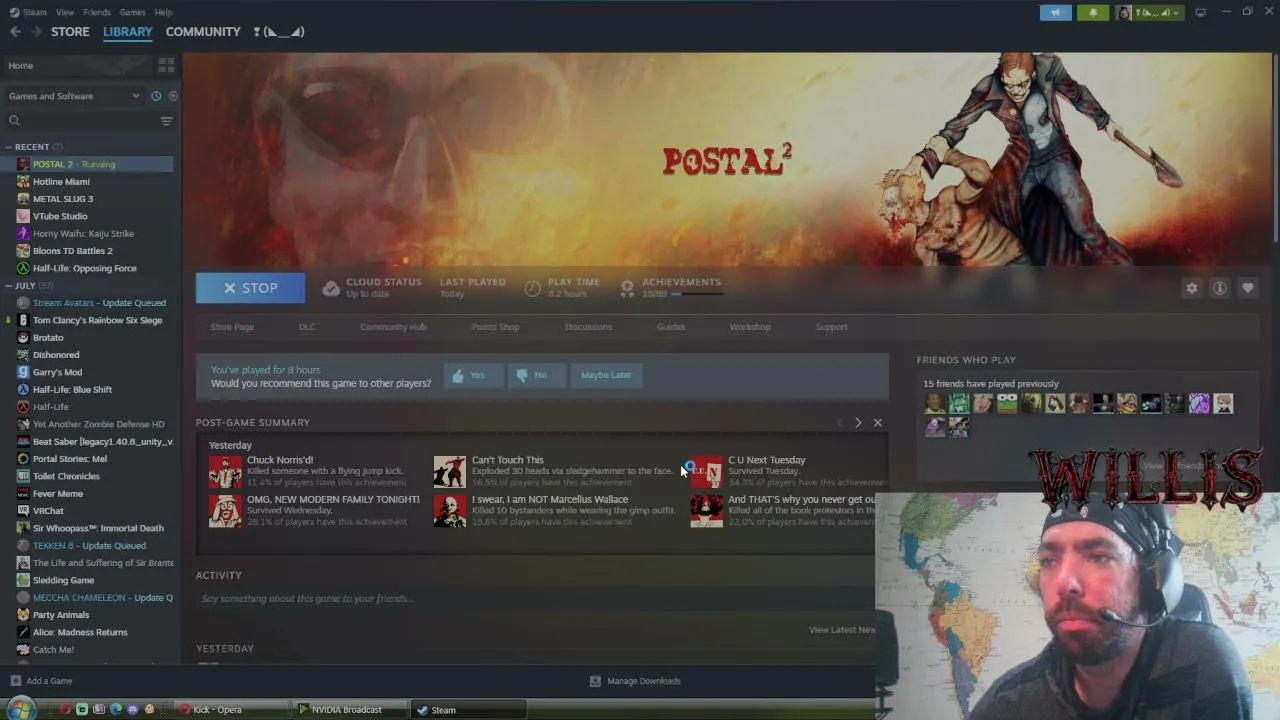Click the Garry's Mod game icon

(x=23, y=372)
